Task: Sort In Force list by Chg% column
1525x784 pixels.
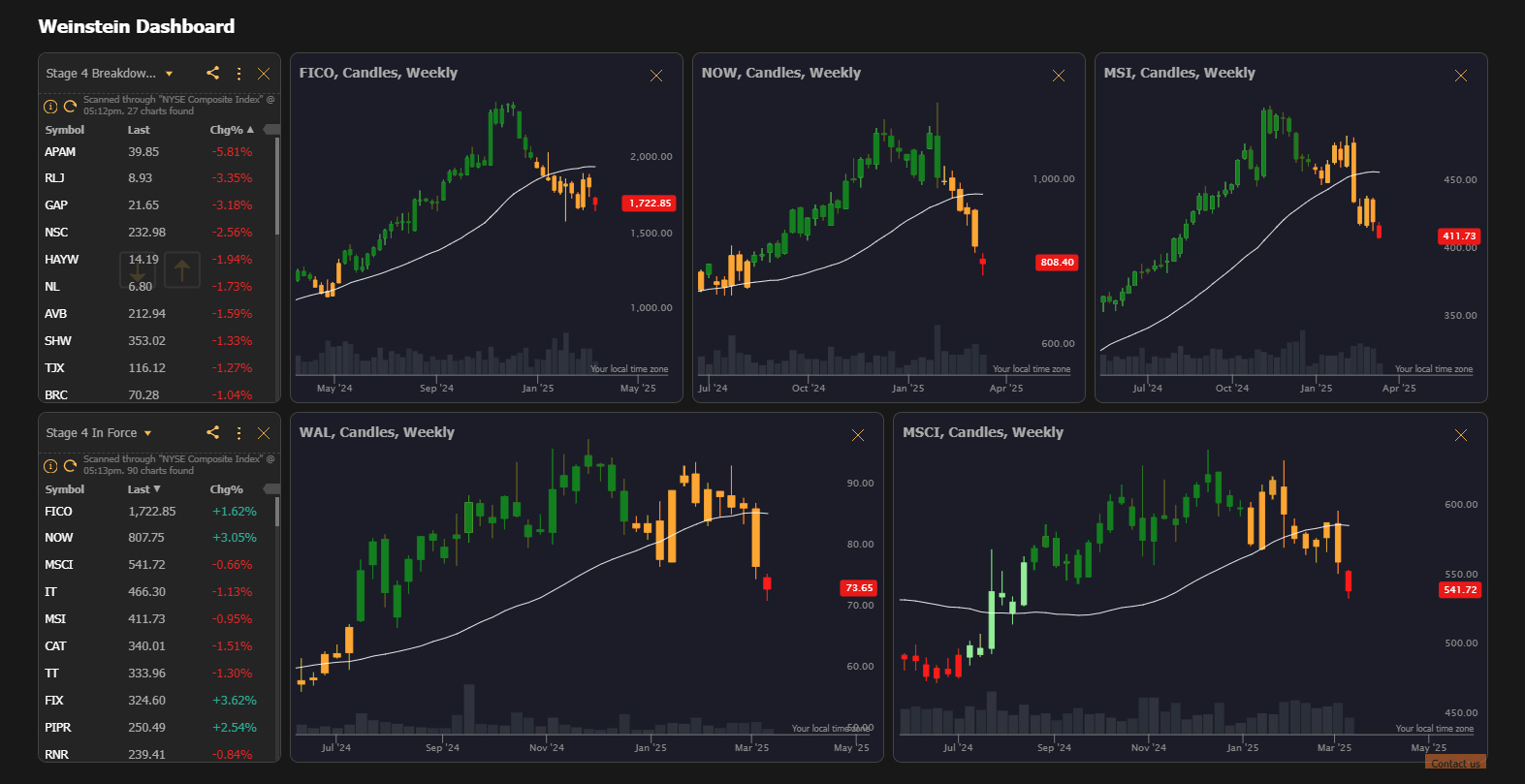Action: (x=227, y=489)
